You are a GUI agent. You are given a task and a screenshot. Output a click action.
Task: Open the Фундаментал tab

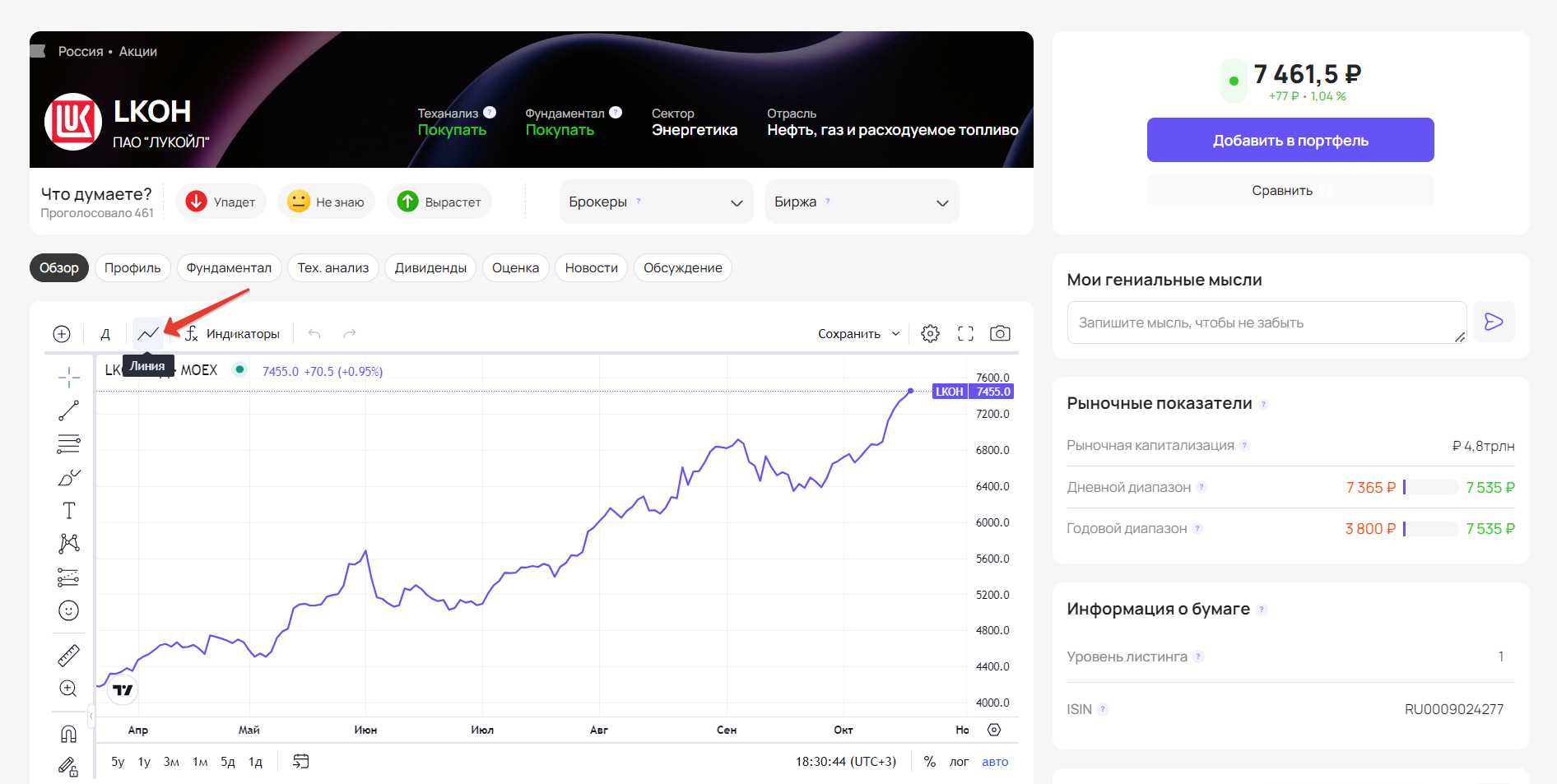pyautogui.click(x=229, y=268)
